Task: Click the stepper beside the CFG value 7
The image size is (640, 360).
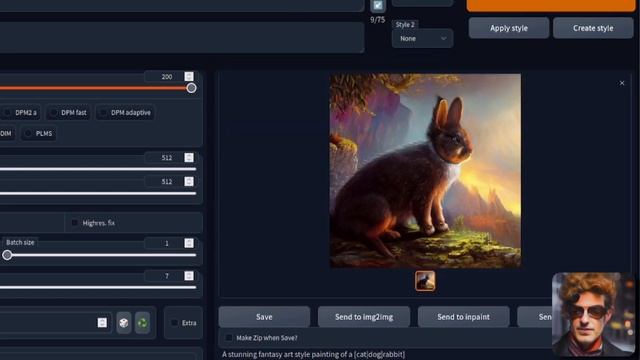Action: 189,276
